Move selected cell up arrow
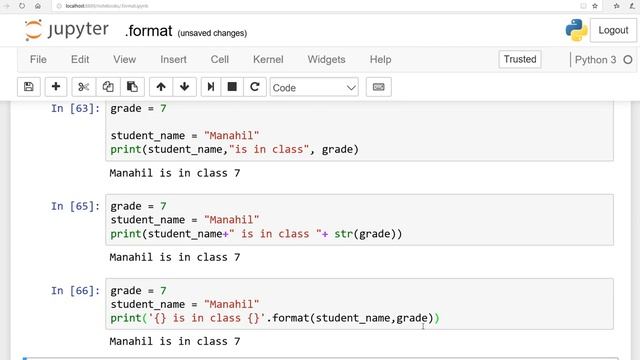Viewport: 640px width, 360px height. [161, 87]
